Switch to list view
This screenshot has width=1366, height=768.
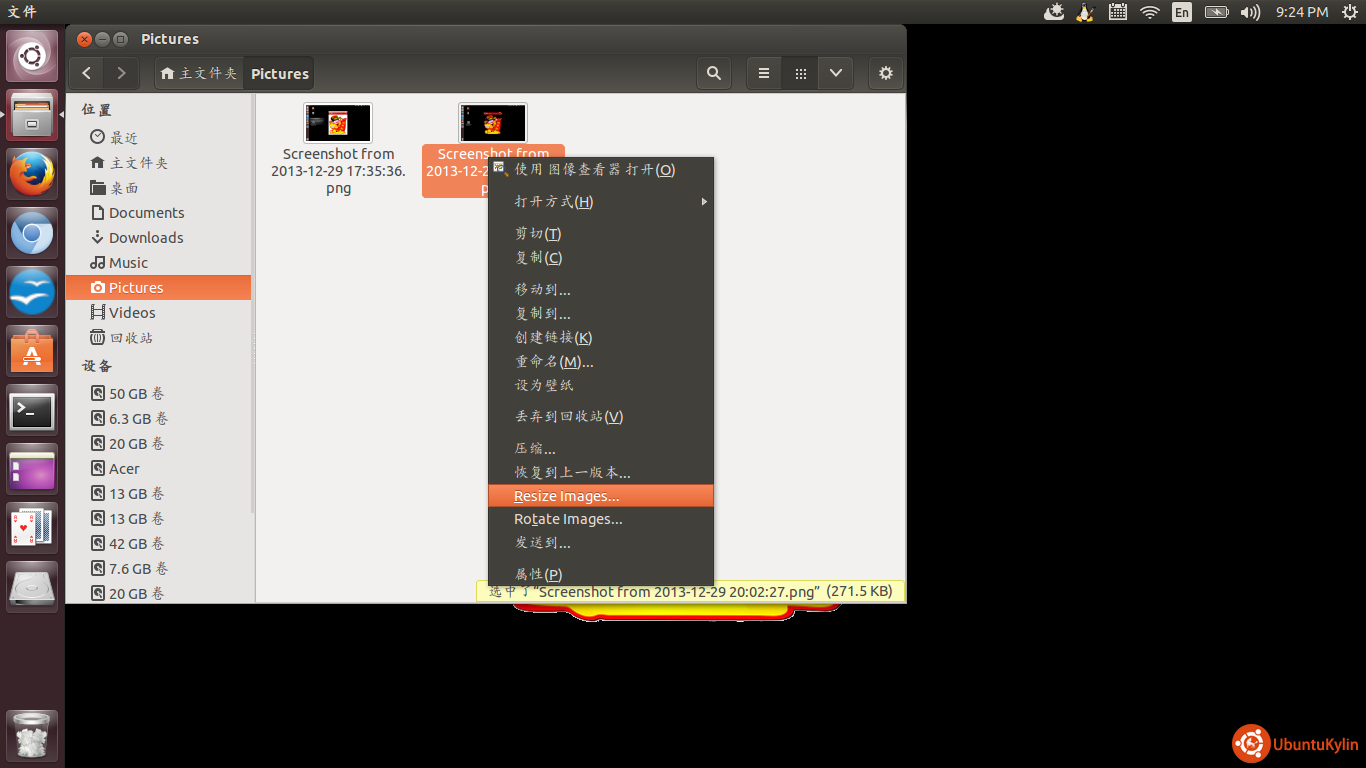(764, 73)
